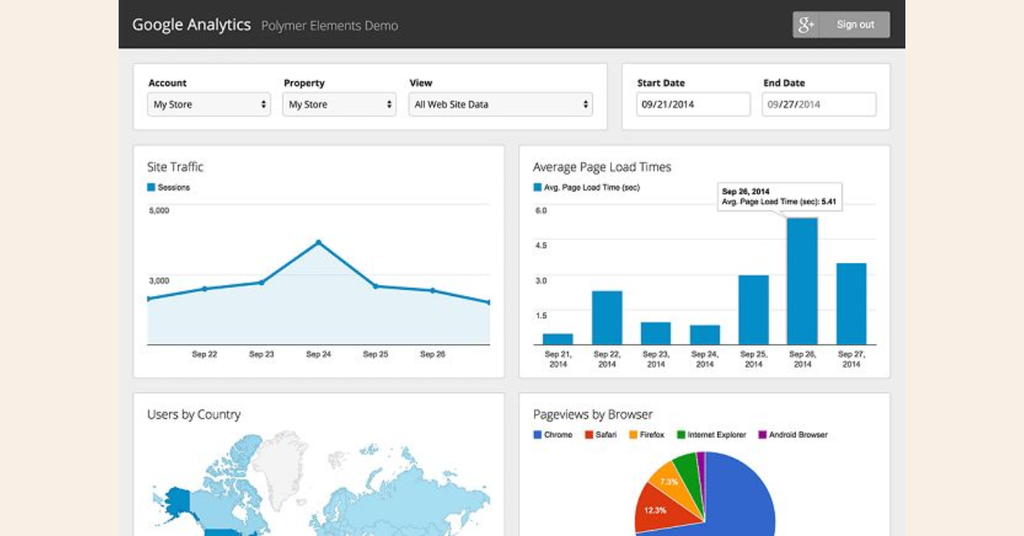Image resolution: width=1024 pixels, height=536 pixels.
Task: Click the Sep 23, 2014 load time bar
Action: click(x=656, y=334)
